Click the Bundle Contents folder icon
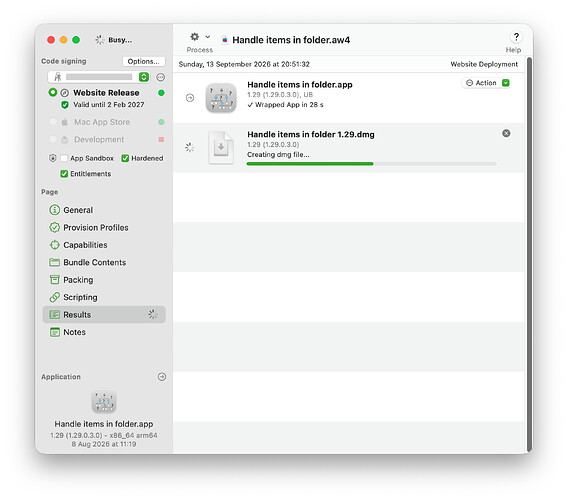567x500 pixels. point(54,262)
